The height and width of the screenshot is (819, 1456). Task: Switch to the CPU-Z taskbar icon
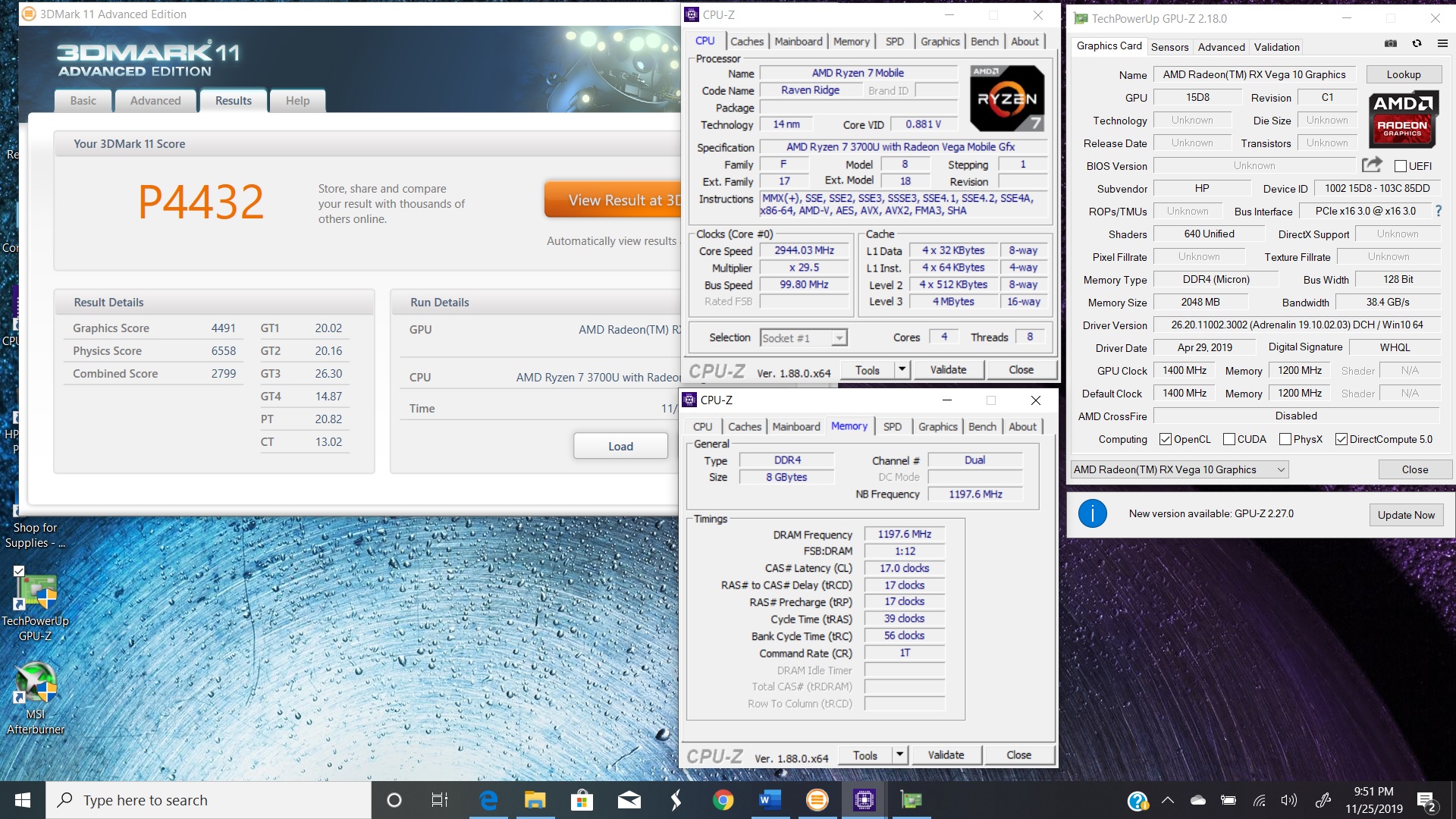(x=864, y=800)
